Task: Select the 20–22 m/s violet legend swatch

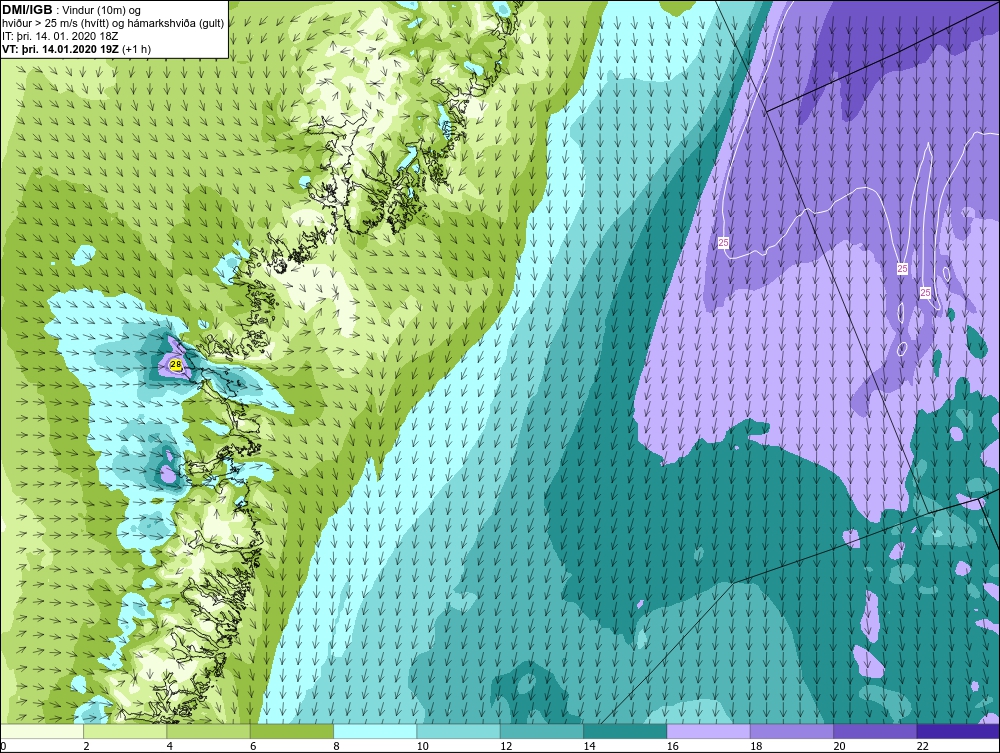Action: click(x=875, y=731)
